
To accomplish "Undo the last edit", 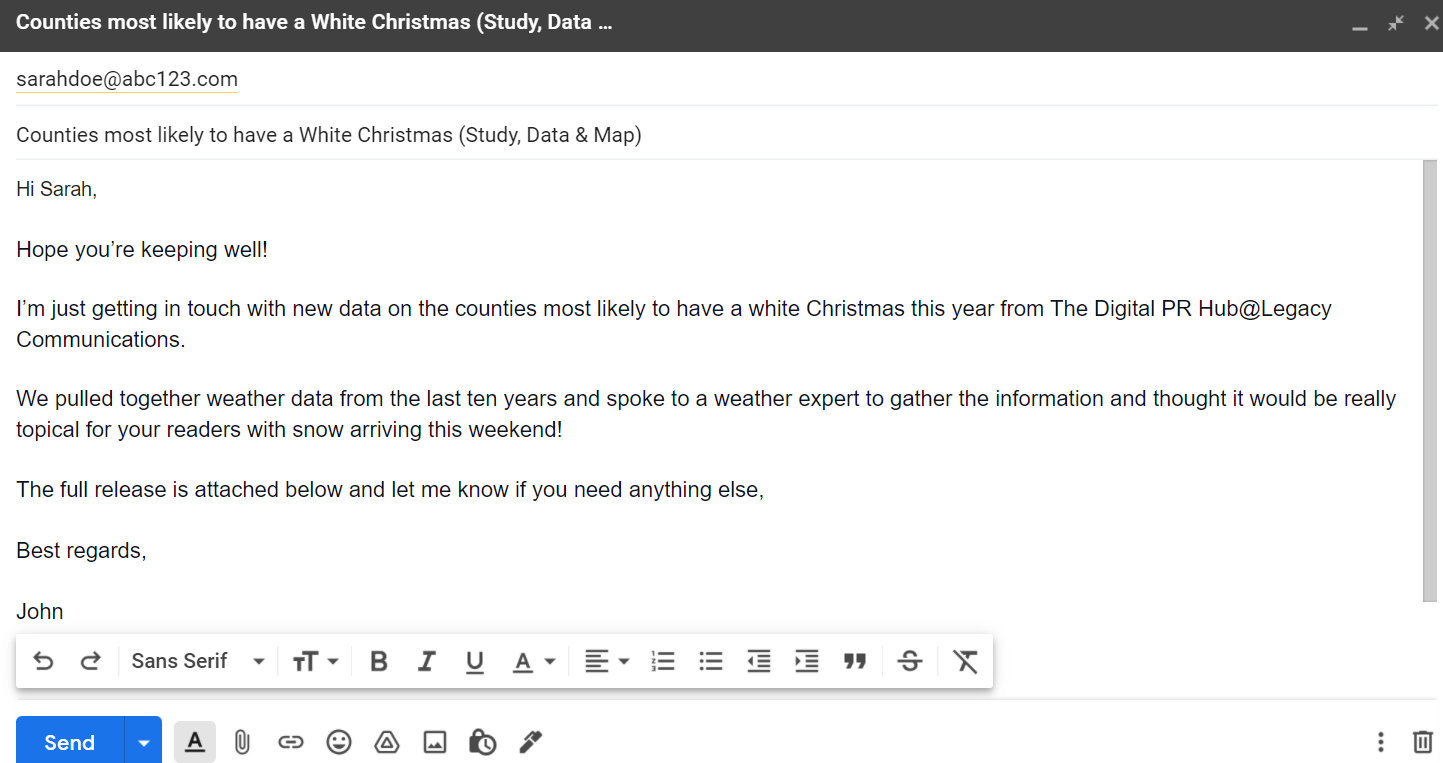I will pyautogui.click(x=43, y=661).
